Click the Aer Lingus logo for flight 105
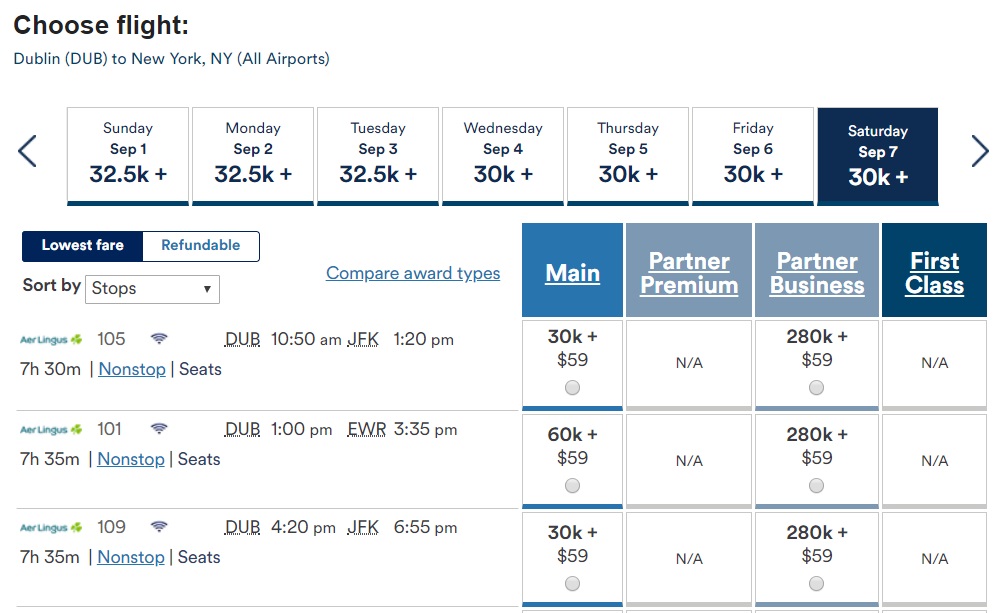 (51, 340)
